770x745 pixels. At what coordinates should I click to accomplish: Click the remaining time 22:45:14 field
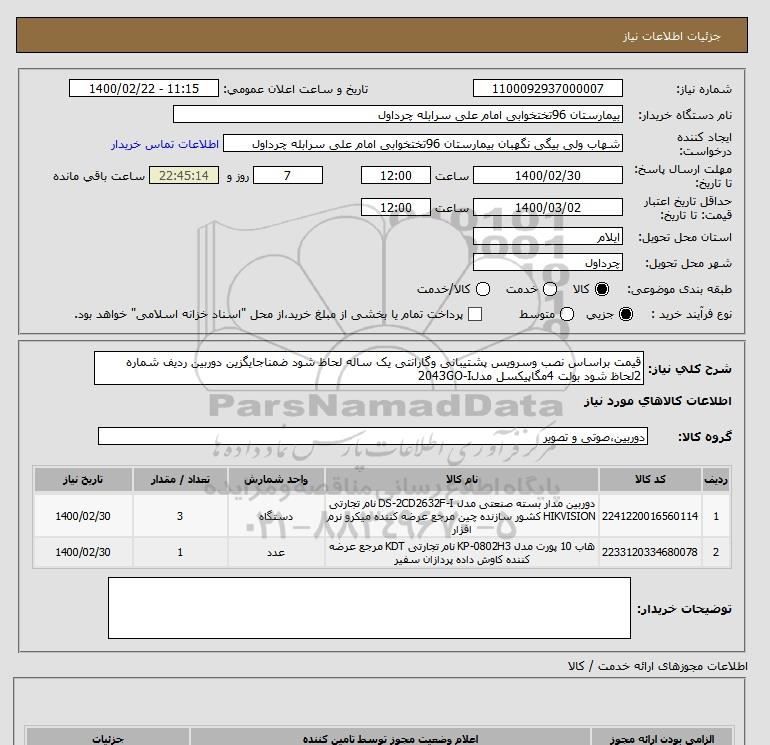point(184,175)
